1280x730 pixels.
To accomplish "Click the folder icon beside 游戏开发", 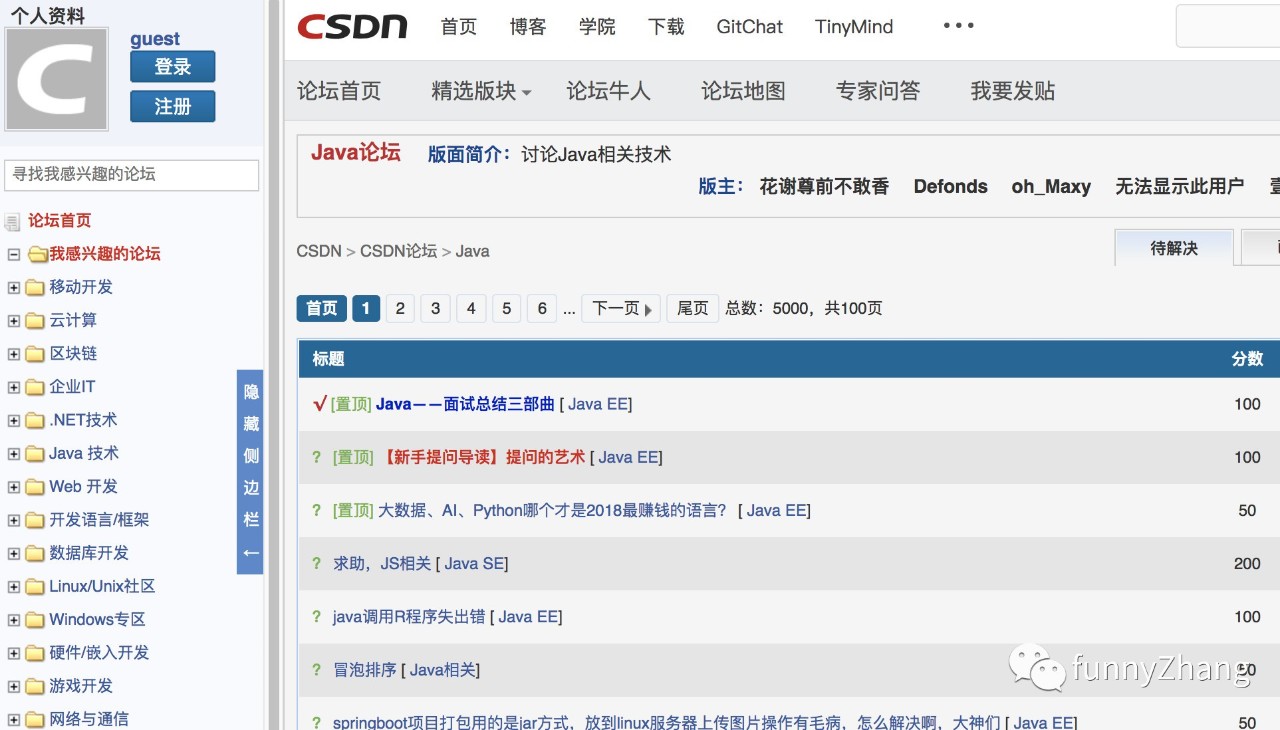I will tap(35, 686).
